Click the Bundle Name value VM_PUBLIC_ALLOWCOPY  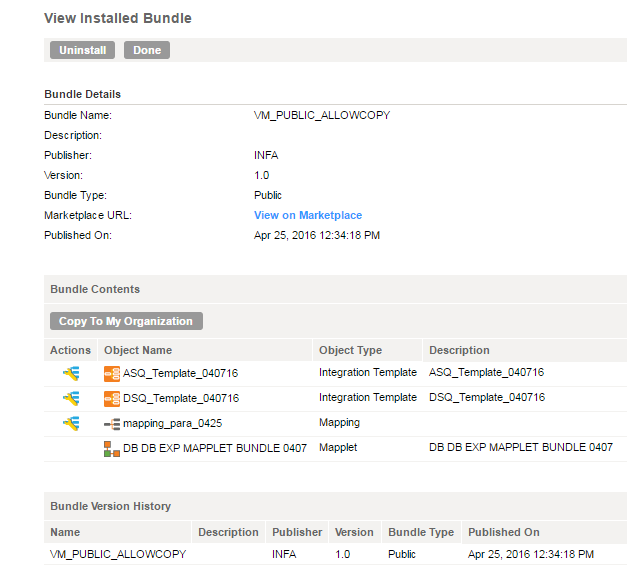(x=322, y=115)
